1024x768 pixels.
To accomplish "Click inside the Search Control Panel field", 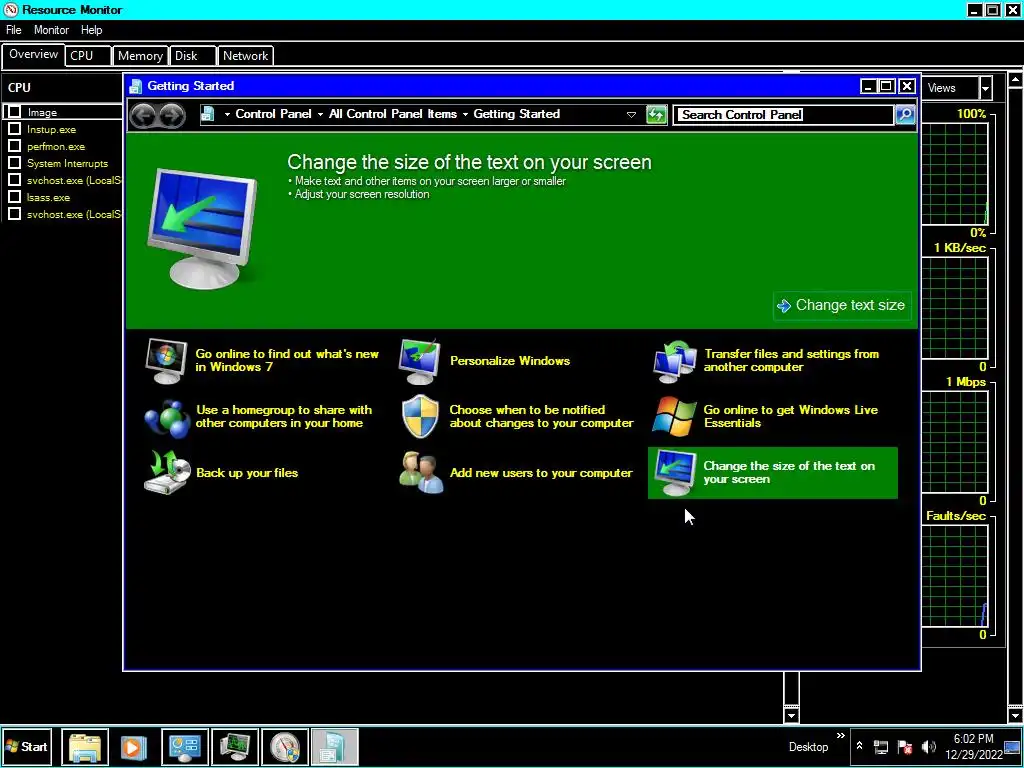I will pyautogui.click(x=783, y=115).
